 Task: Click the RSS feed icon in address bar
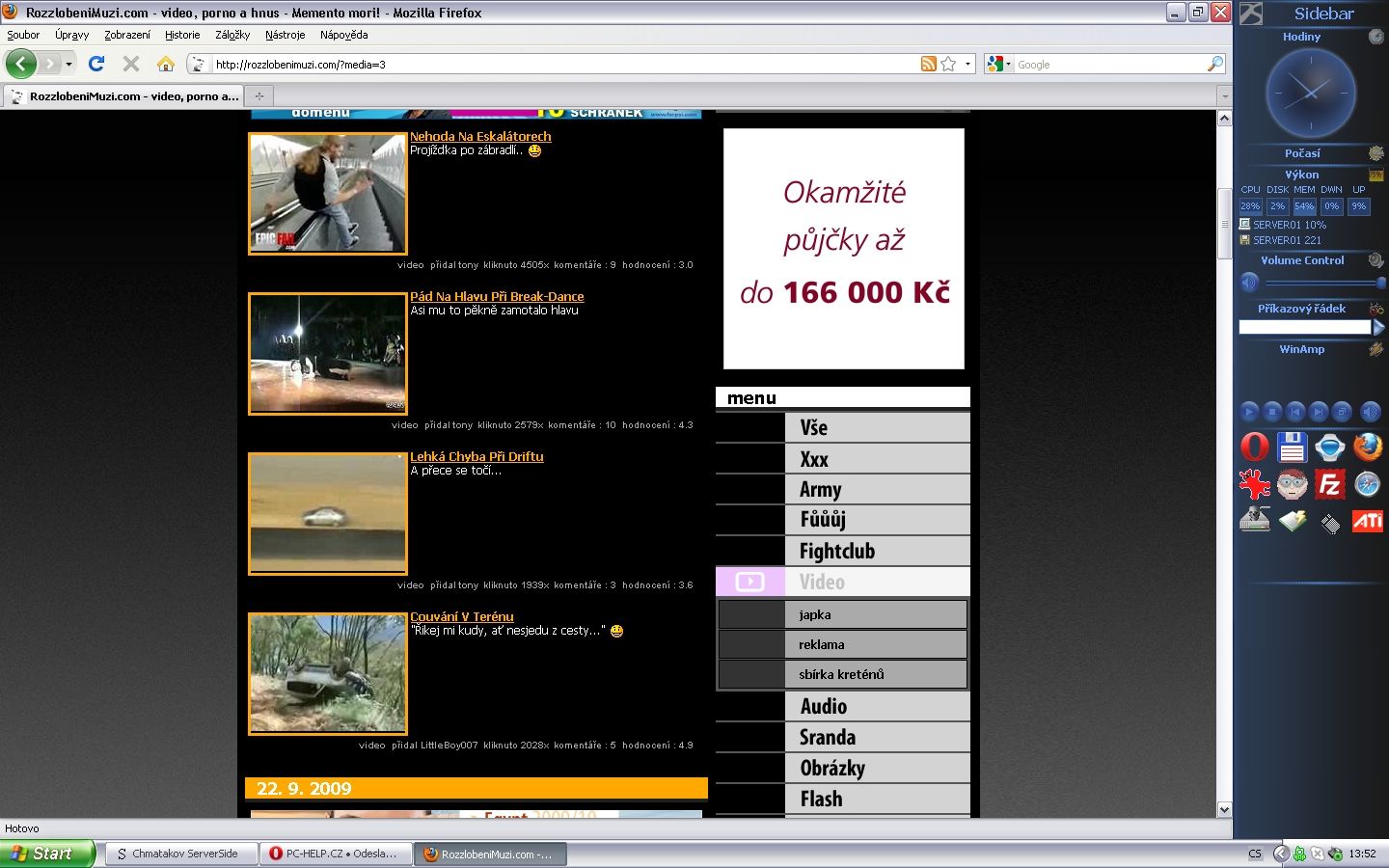tap(928, 64)
